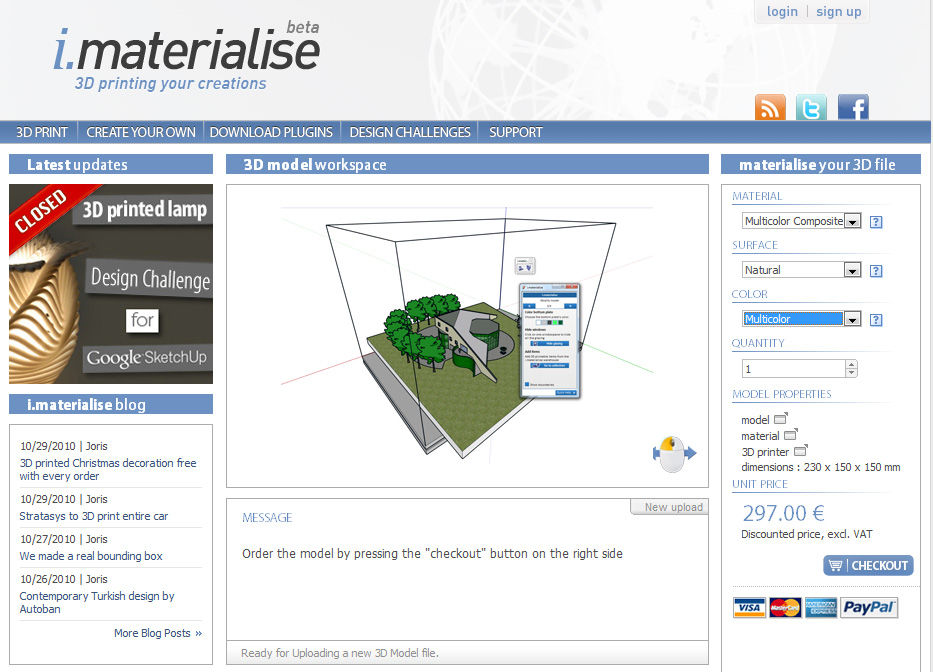Click help icon next to Surface dropdown
This screenshot has height=672, width=933.
(x=876, y=271)
